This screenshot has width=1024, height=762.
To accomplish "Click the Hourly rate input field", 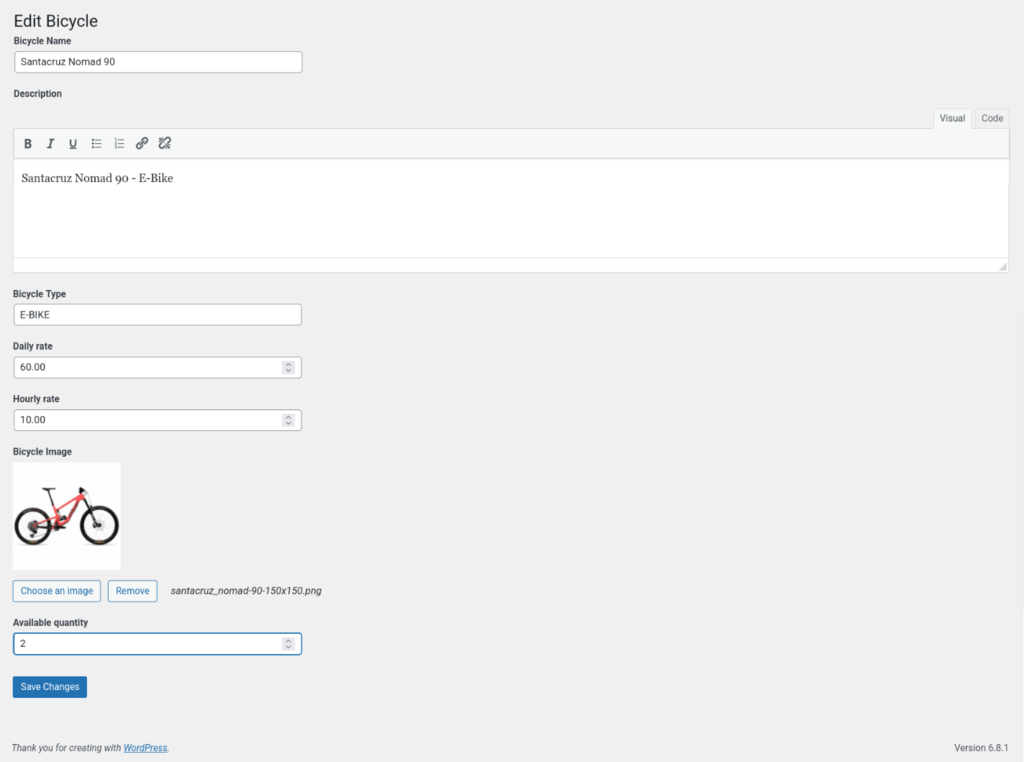I will click(157, 420).
